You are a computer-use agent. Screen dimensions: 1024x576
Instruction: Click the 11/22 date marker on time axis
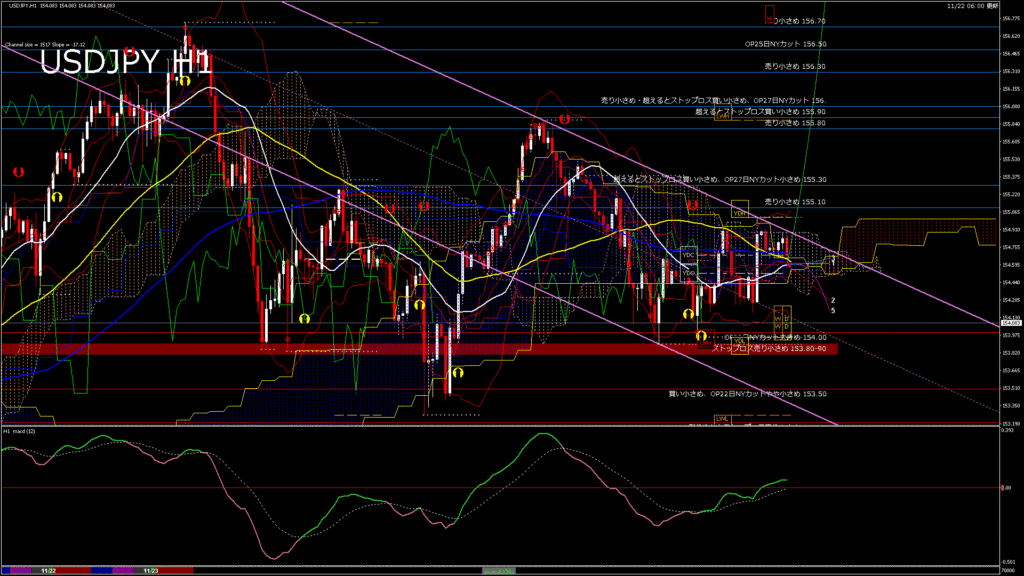pyautogui.click(x=48, y=571)
